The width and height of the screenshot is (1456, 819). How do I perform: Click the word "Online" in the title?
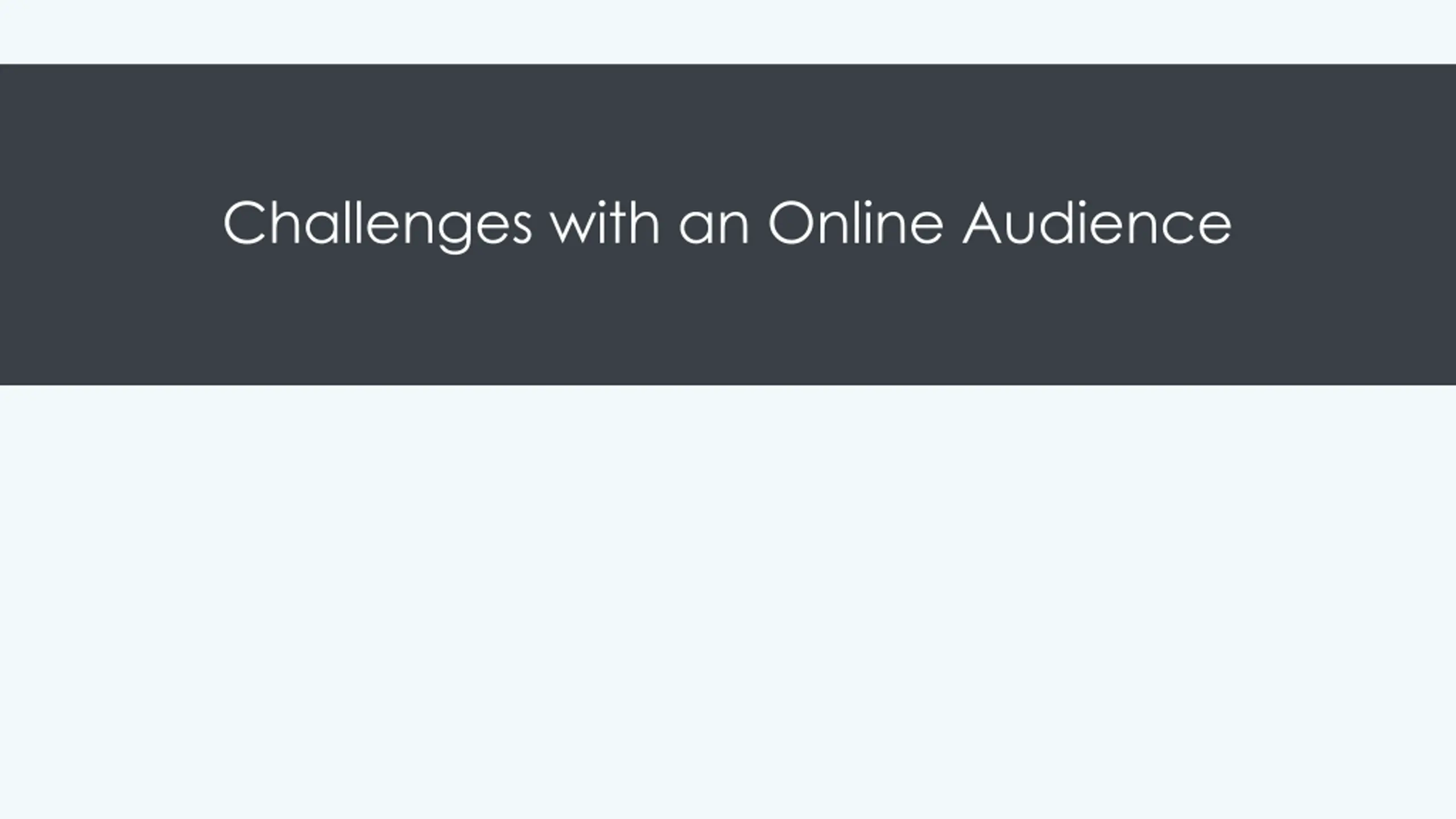855,222
